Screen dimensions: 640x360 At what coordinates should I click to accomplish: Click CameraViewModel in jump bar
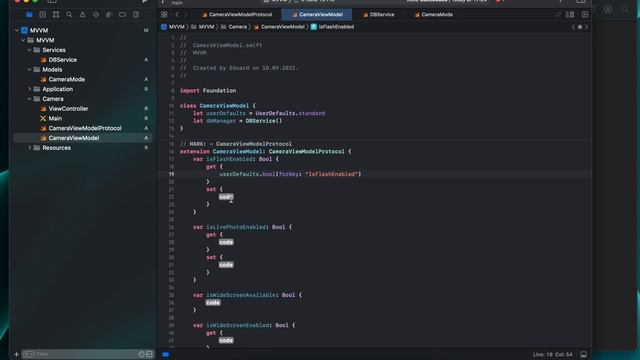(279, 27)
